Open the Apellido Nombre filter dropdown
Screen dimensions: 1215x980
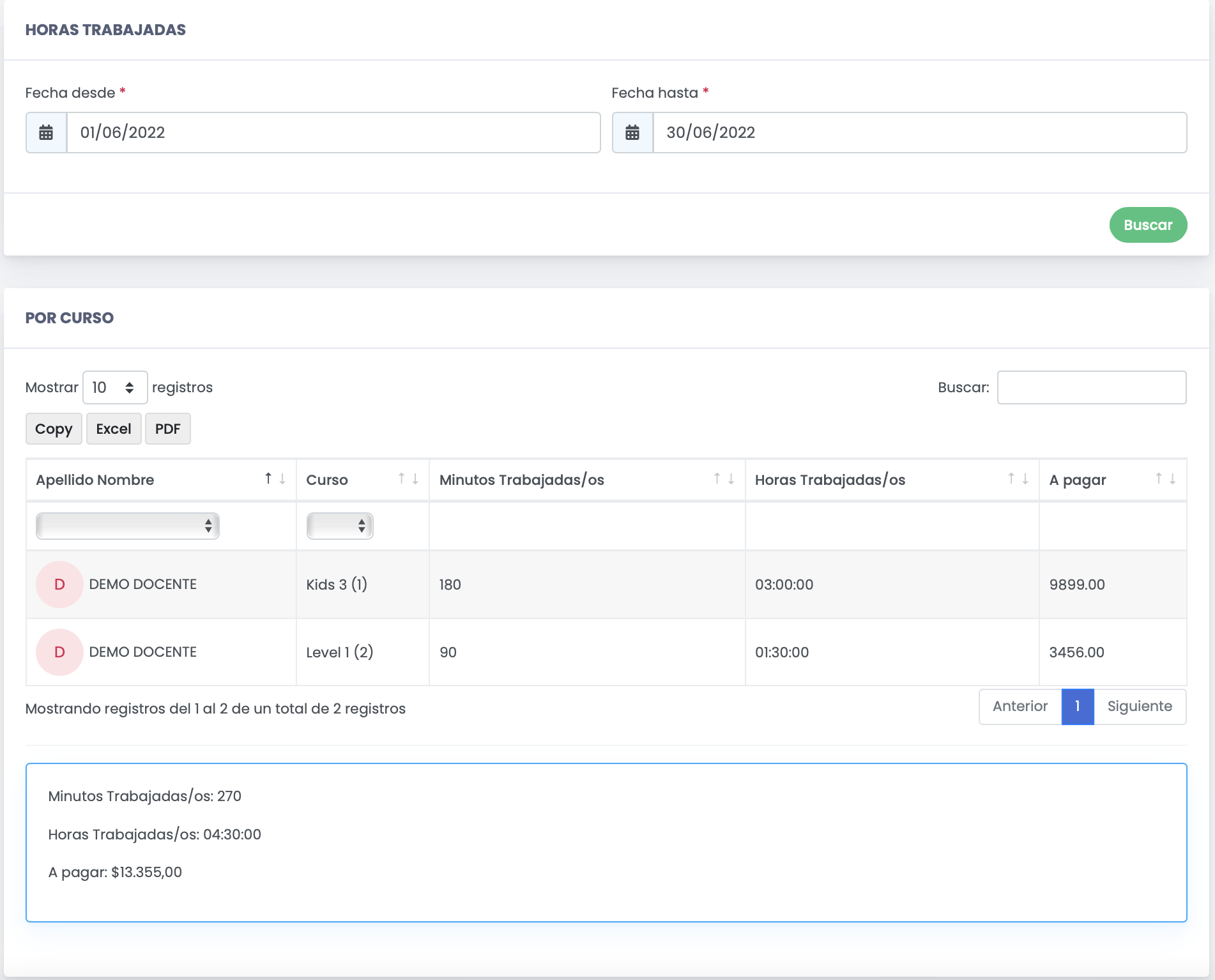pos(128,526)
